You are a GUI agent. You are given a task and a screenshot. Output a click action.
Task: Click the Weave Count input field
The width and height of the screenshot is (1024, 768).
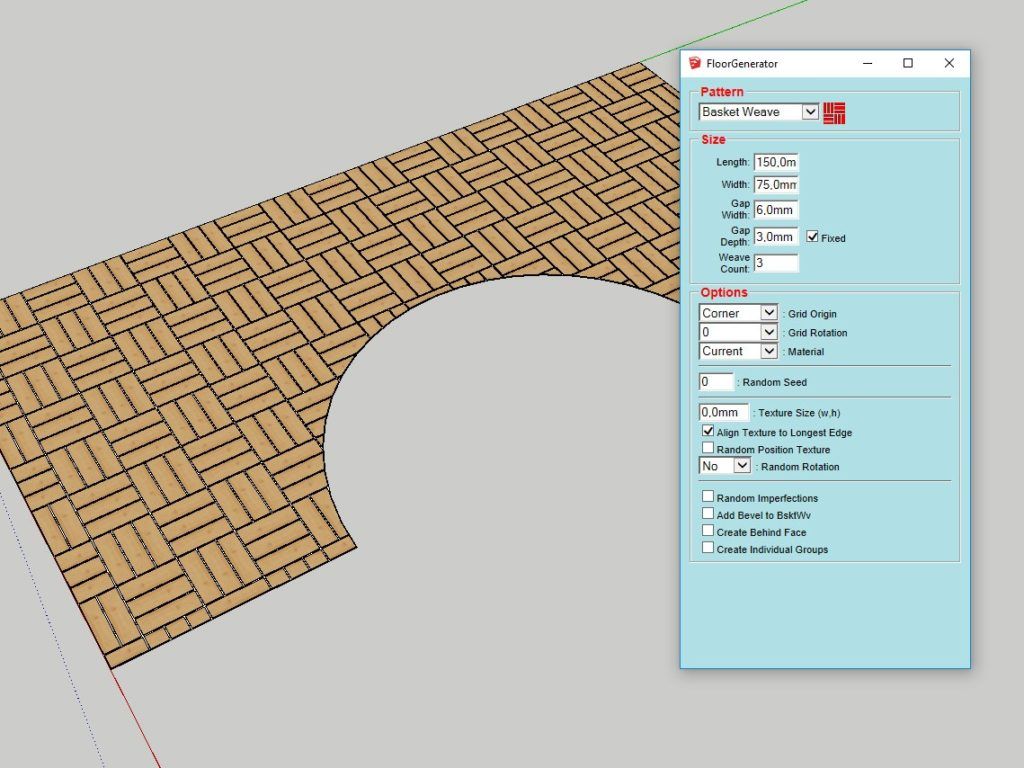pos(776,263)
